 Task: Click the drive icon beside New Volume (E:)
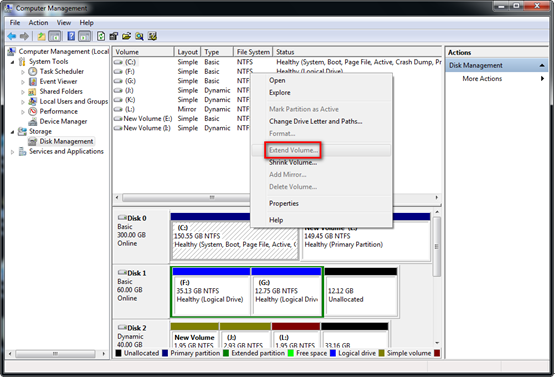coord(118,119)
